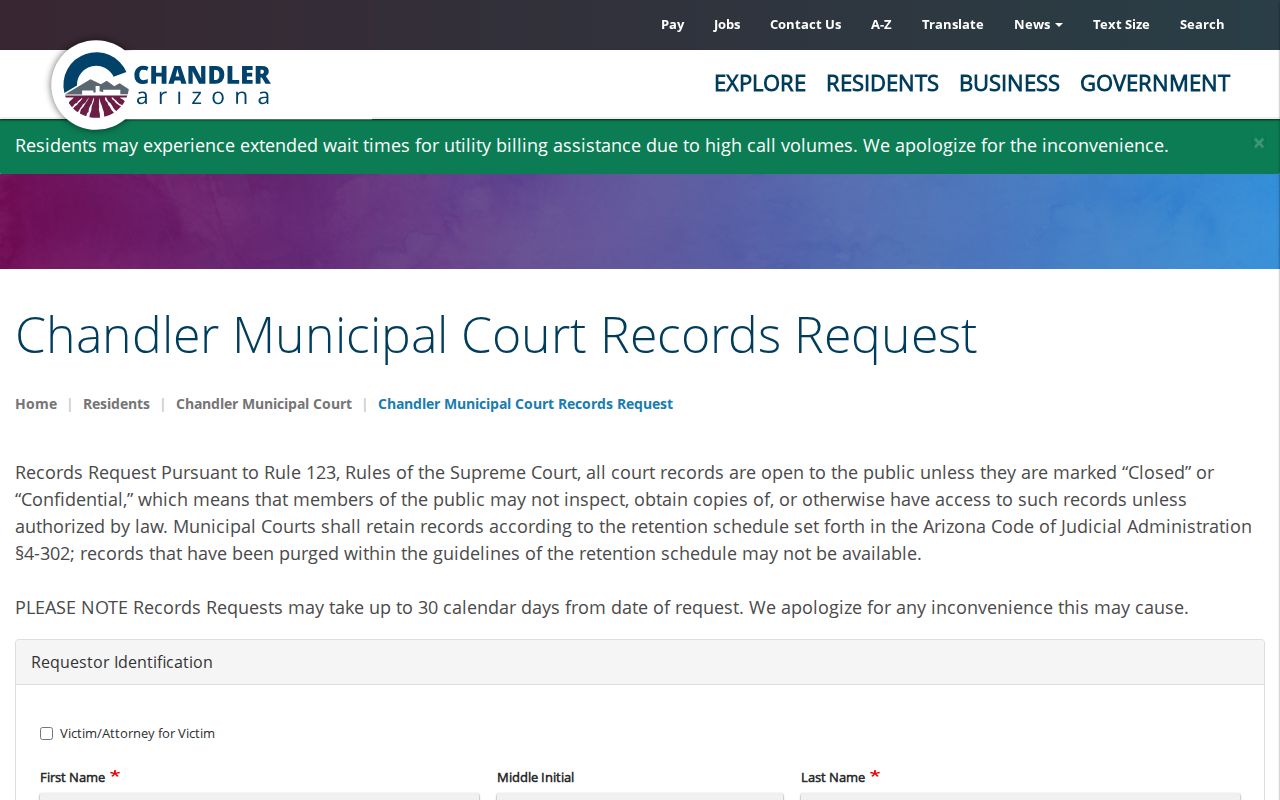This screenshot has height=800, width=1280.
Task: Open the Search option in top bar
Action: coord(1201,24)
